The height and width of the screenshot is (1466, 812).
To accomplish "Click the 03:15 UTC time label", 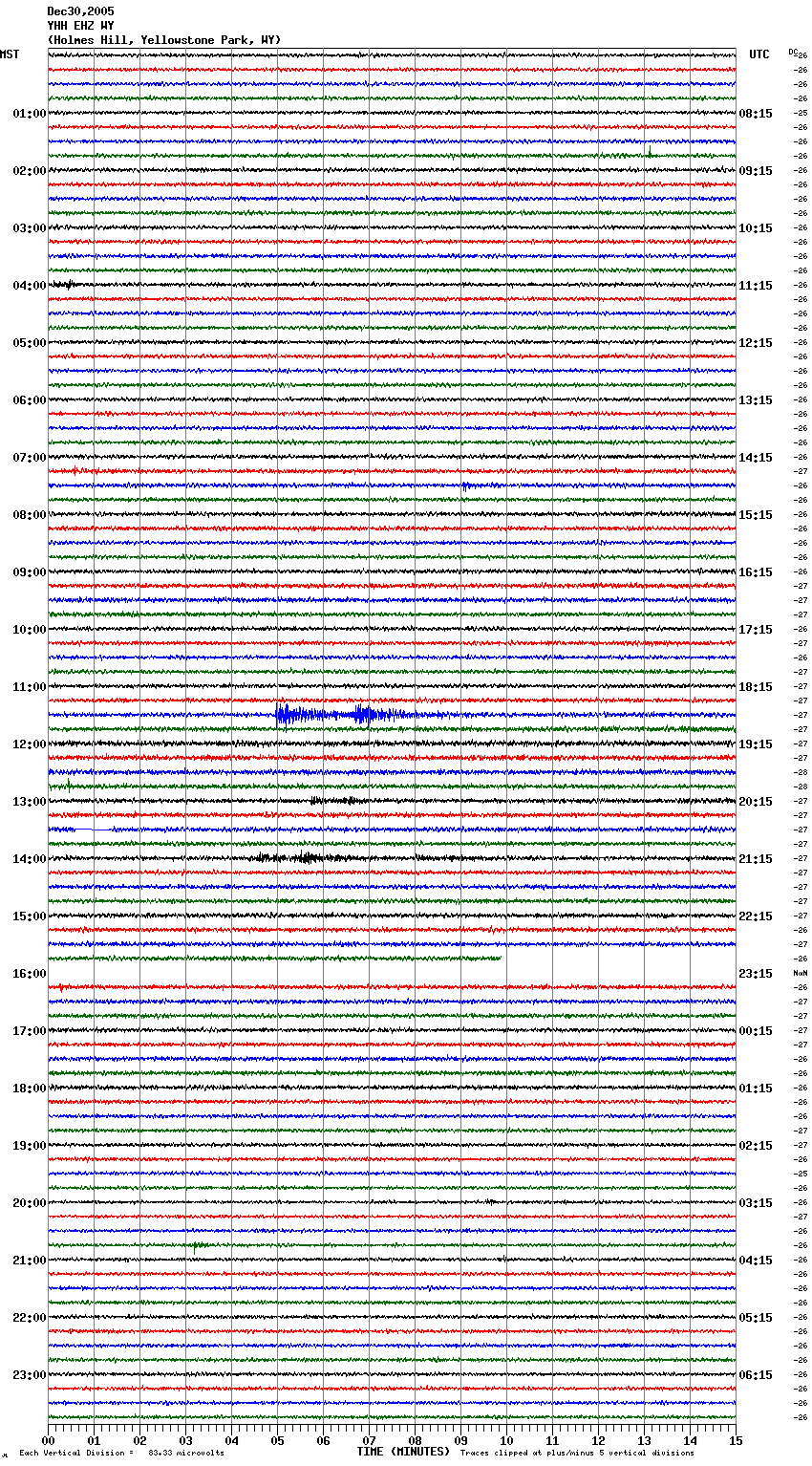I will tap(756, 1203).
